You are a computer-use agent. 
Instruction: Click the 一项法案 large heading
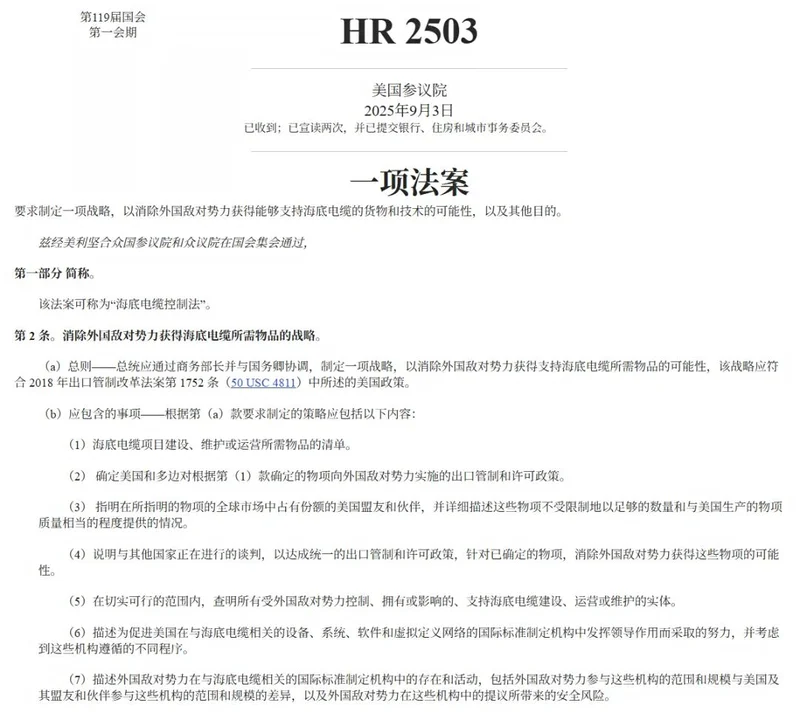click(409, 182)
